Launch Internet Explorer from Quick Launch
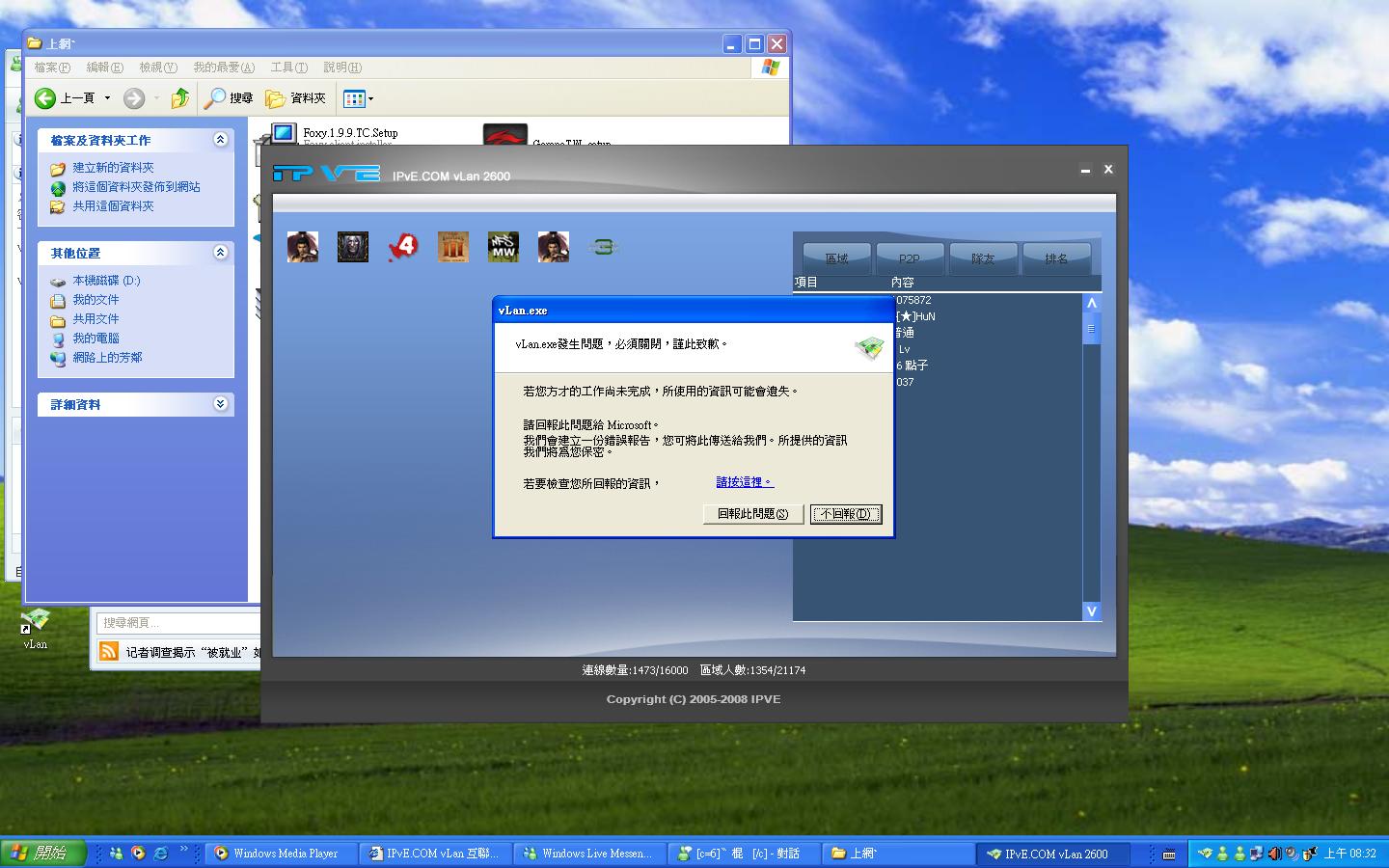The image size is (1389, 868). point(160,854)
